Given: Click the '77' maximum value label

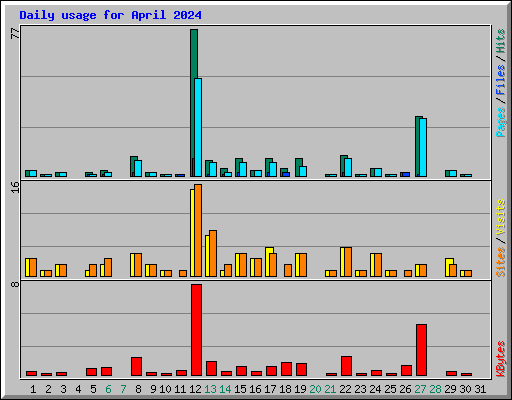Looking at the screenshot, I should click(x=15, y=33).
